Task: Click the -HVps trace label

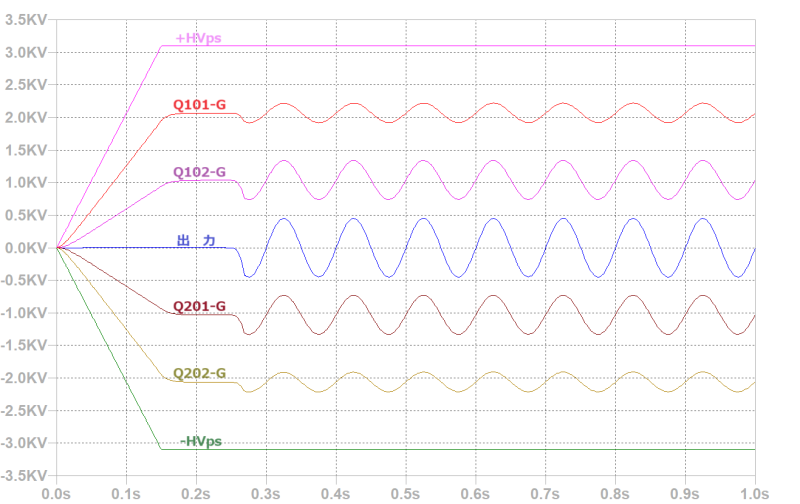Action: 201,441
